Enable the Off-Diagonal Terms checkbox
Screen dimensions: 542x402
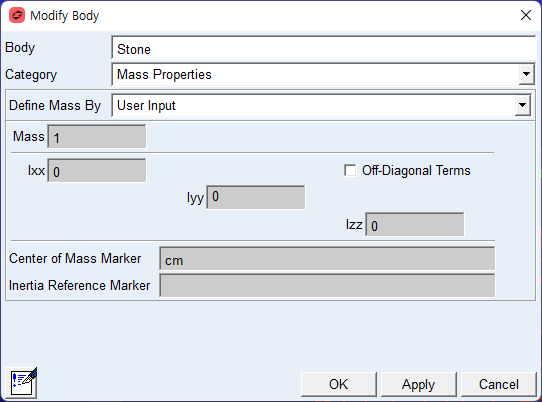[350, 170]
